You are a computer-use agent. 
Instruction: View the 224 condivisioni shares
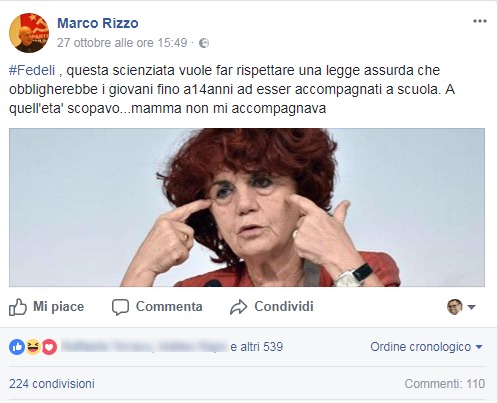point(52,384)
